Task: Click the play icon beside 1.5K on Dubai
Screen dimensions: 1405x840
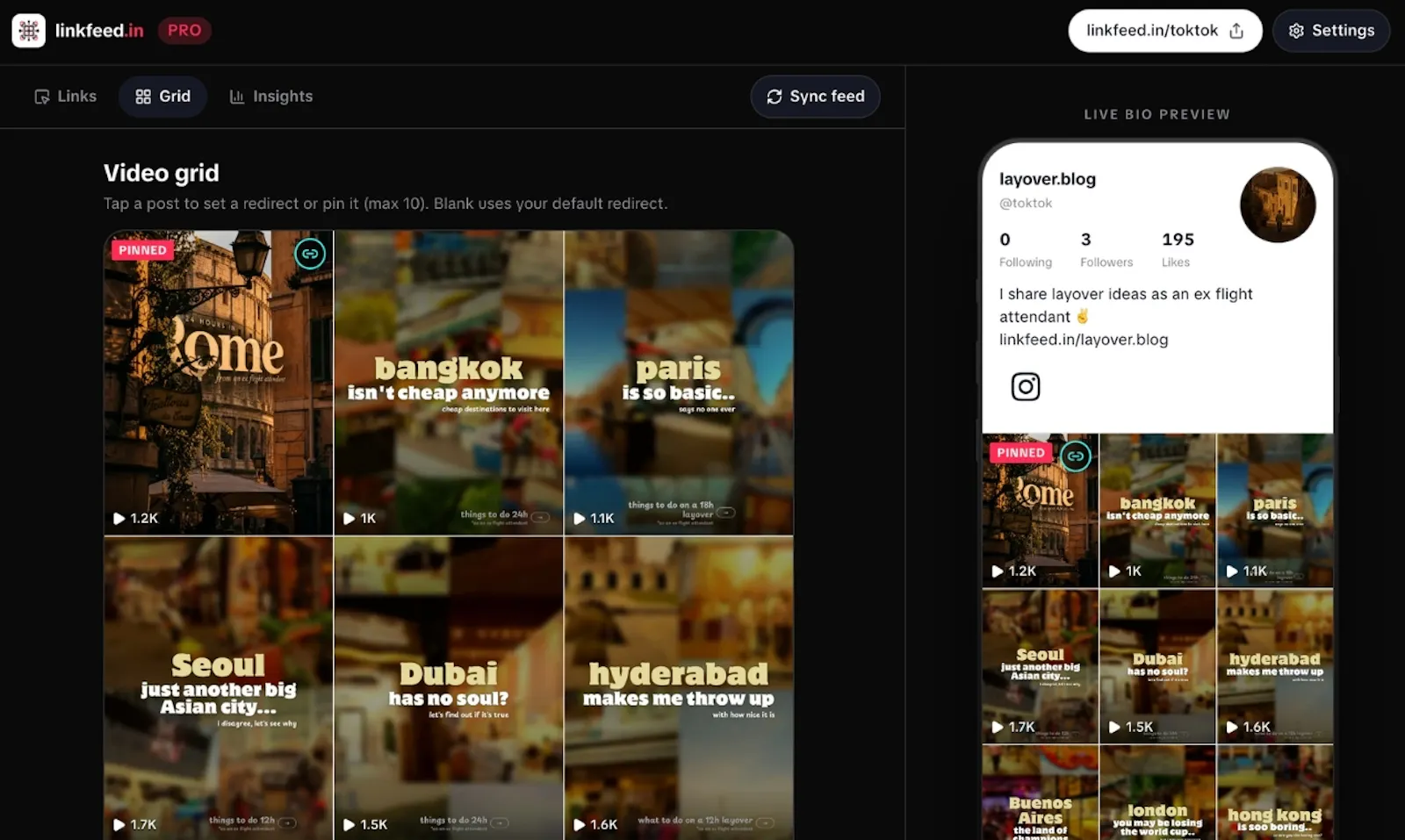Action: click(x=349, y=825)
